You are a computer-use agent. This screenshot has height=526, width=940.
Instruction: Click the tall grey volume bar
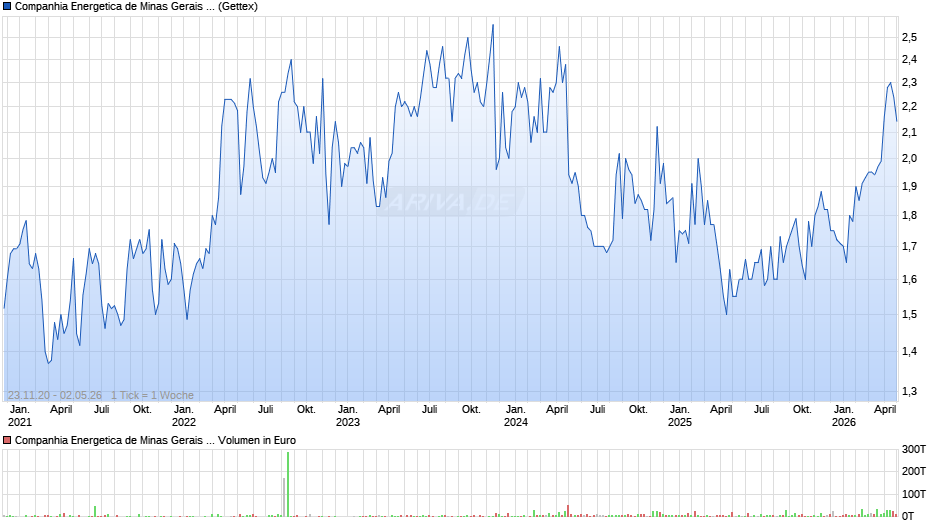pyautogui.click(x=284, y=497)
